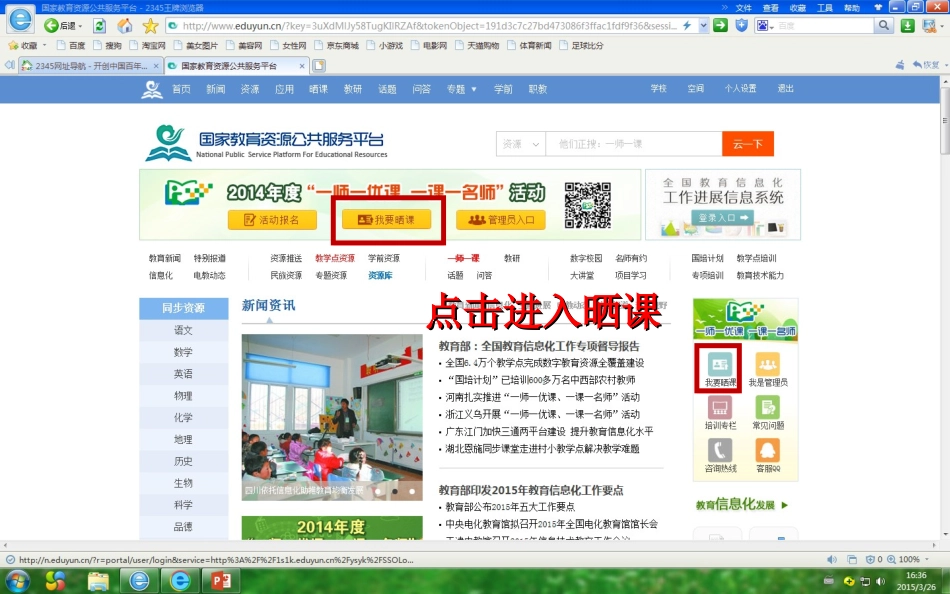This screenshot has width=950, height=594.
Task: Select 数学 in the 同步资源 list
Action: pos(183,352)
